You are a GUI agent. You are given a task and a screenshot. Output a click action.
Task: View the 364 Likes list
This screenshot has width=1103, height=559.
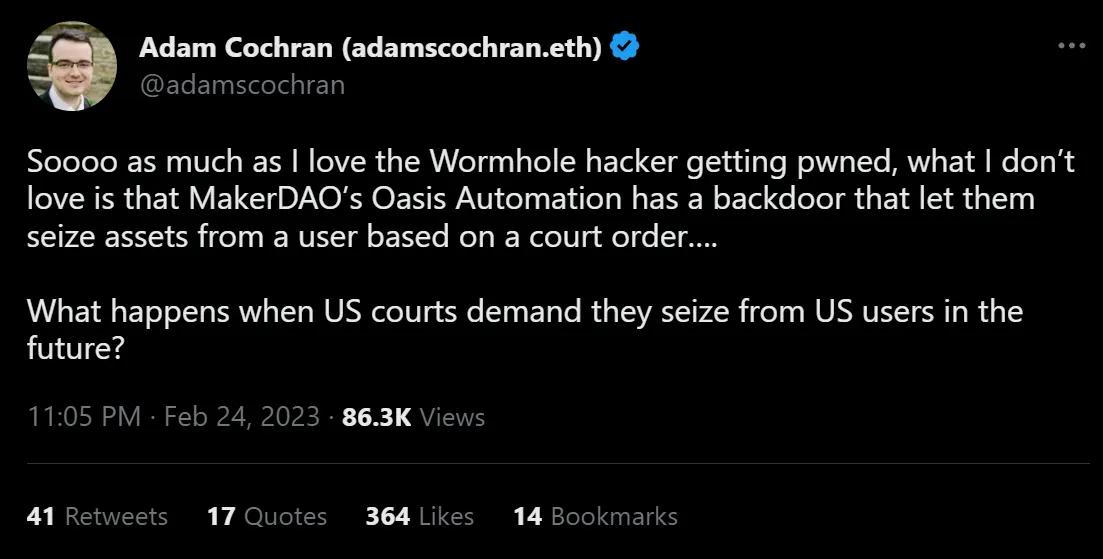[x=419, y=516]
